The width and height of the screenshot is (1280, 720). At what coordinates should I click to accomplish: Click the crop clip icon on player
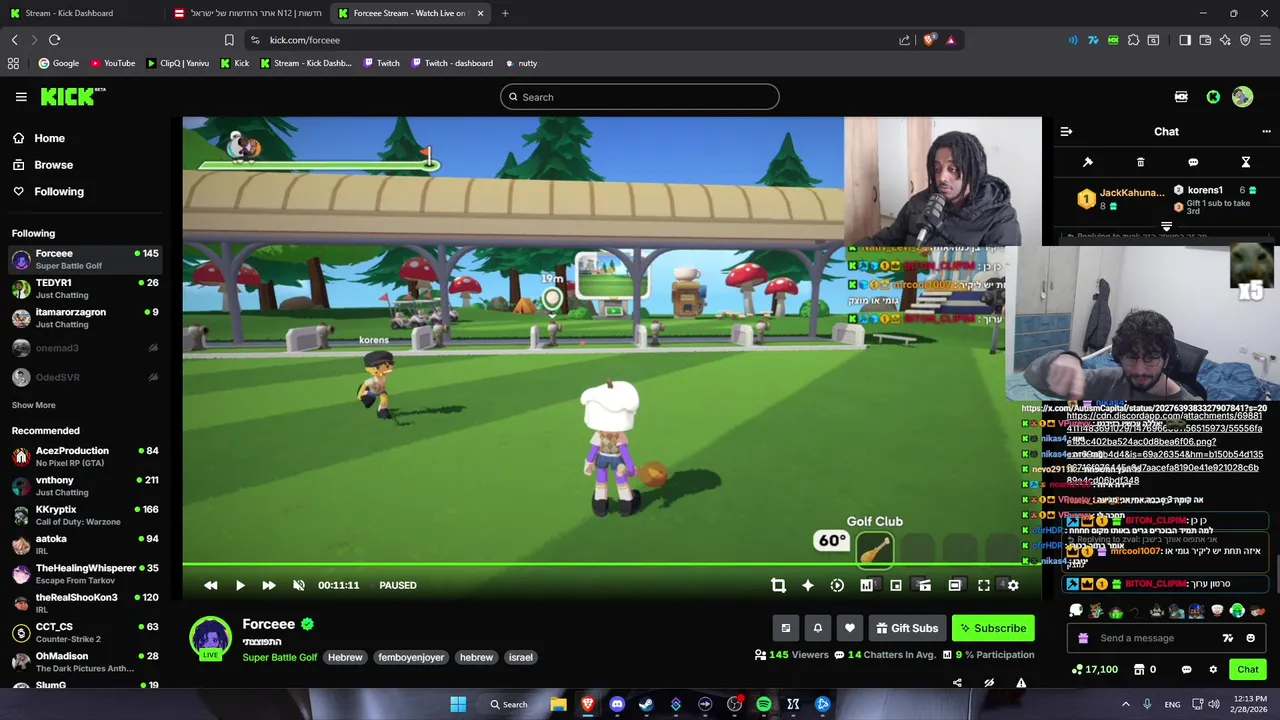pyautogui.click(x=778, y=585)
